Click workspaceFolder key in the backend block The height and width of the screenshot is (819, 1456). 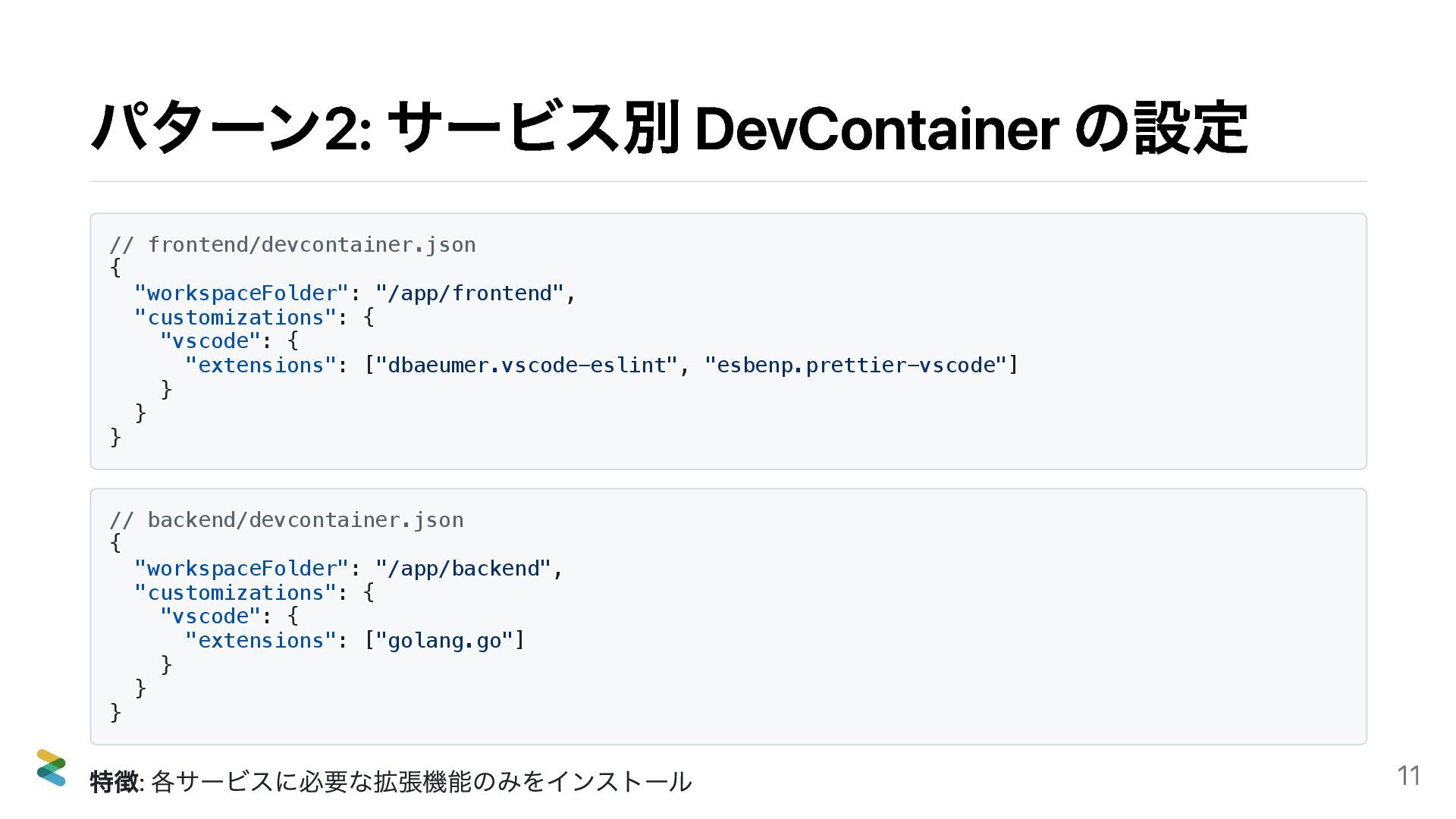pos(241,569)
